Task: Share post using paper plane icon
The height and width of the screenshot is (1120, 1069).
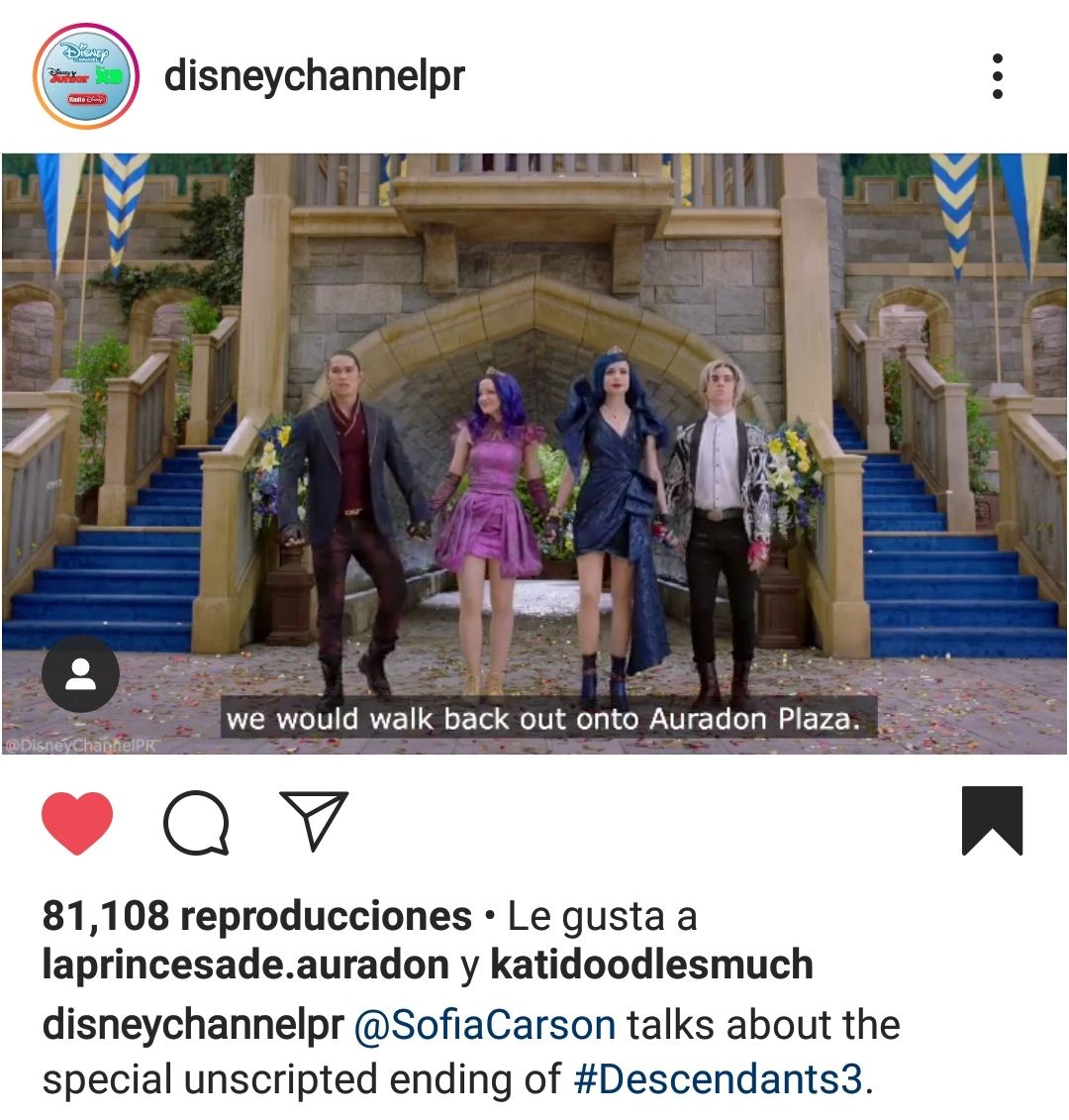Action: (314, 820)
